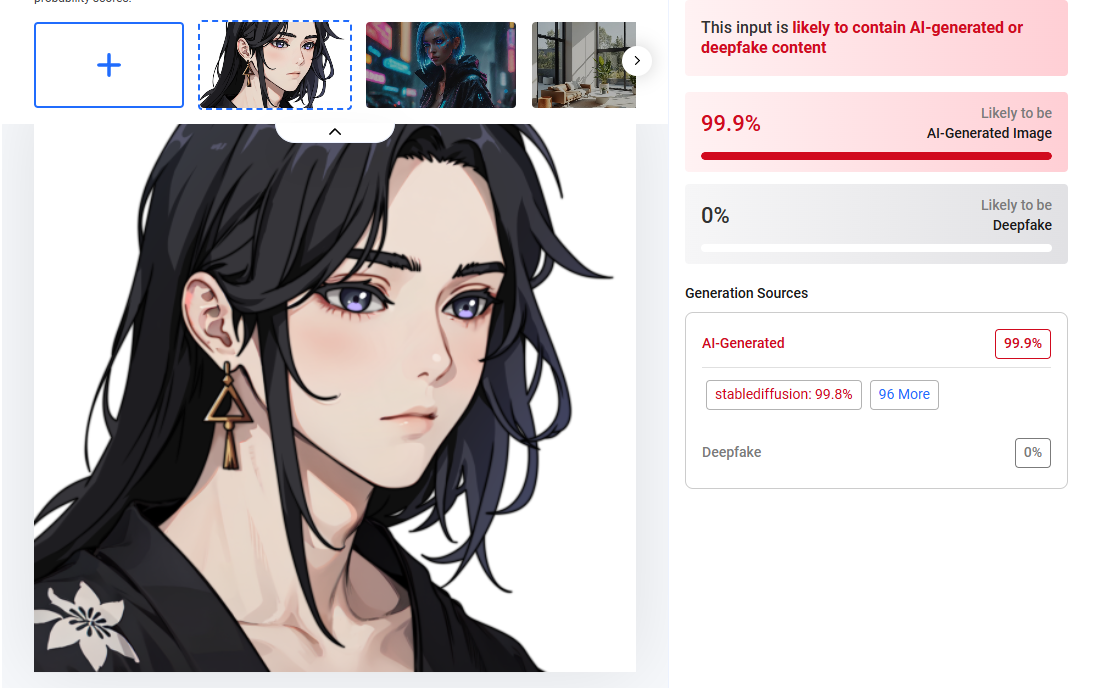Click the large 99.9% score text
Screen dimensions: 1107x688
coord(731,123)
